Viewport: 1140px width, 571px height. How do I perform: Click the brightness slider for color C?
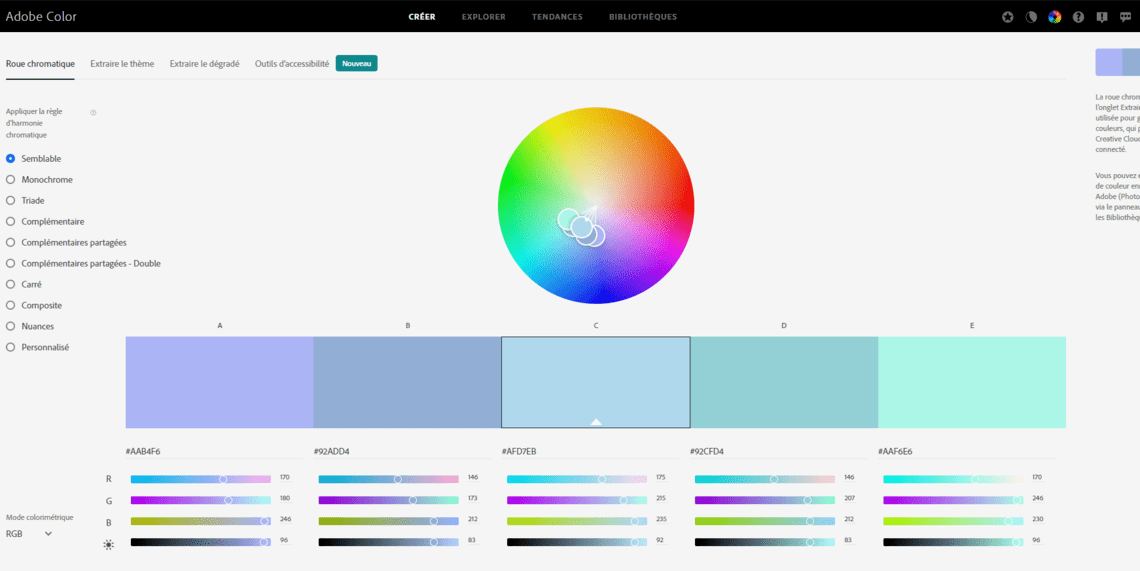(x=577, y=543)
